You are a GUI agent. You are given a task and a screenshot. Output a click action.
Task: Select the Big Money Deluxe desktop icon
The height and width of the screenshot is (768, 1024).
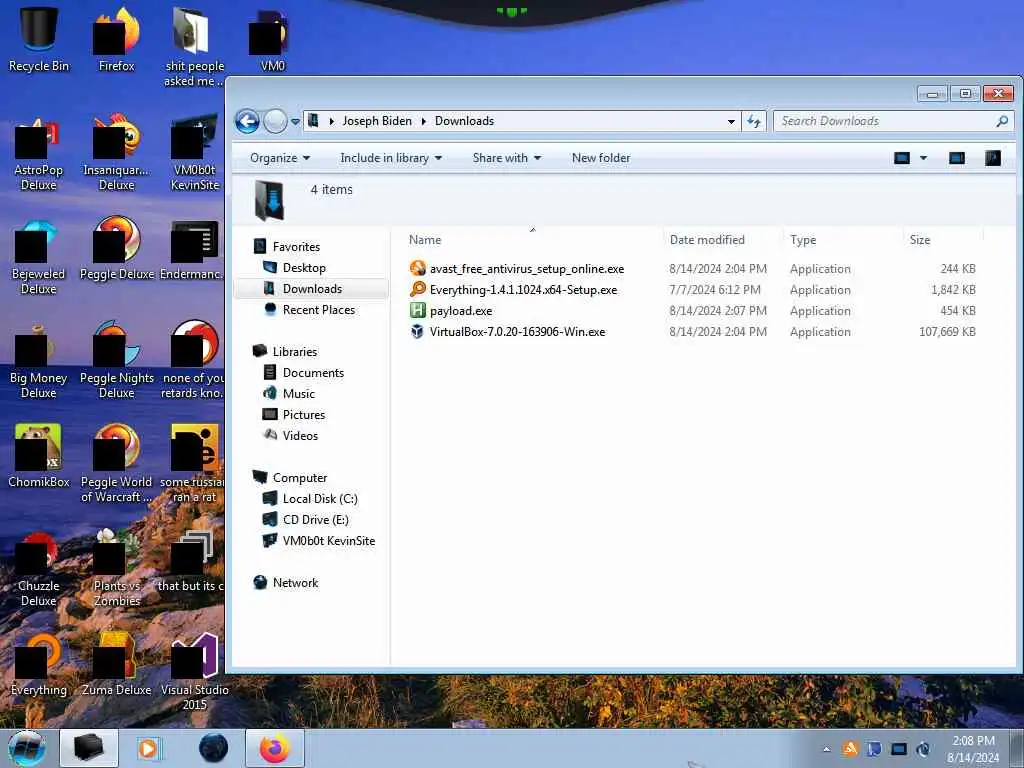coord(39,363)
